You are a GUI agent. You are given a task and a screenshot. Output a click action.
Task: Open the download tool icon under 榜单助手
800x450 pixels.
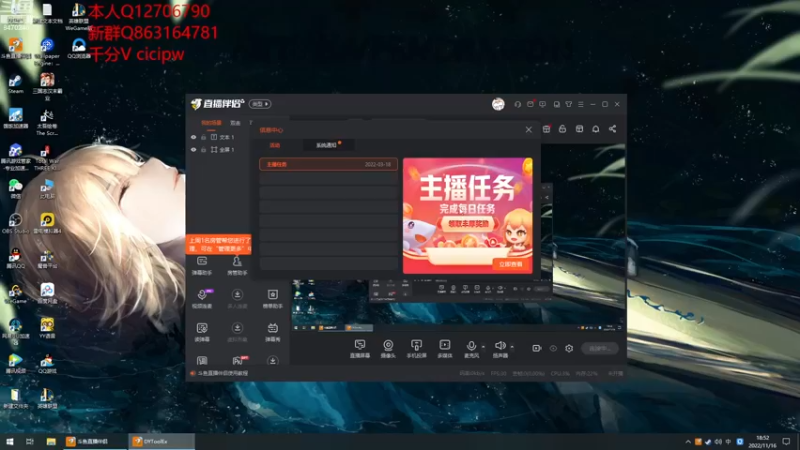pyautogui.click(x=272, y=361)
